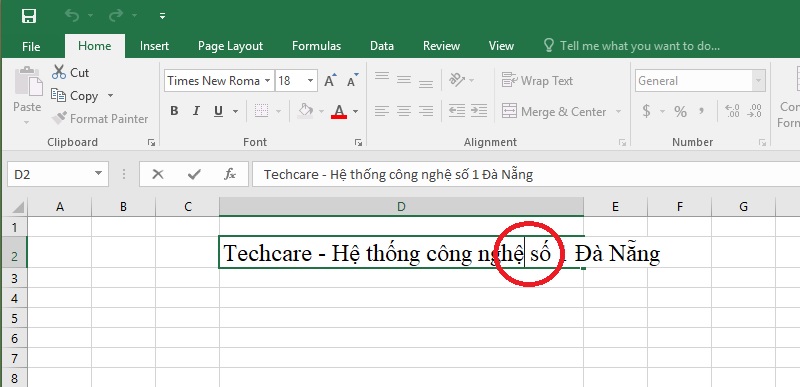This screenshot has width=800, height=387.
Task: Select column D header
Action: tap(402, 207)
